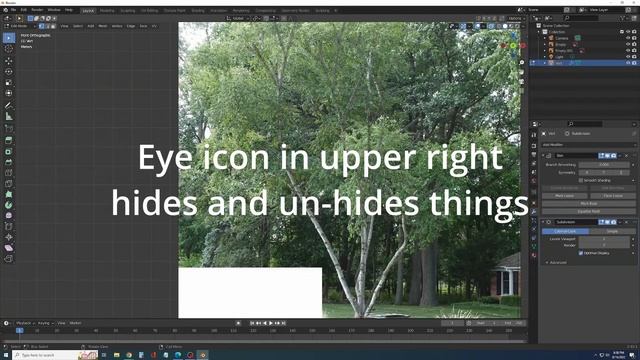
Task: Open the File menu
Action: [13, 10]
